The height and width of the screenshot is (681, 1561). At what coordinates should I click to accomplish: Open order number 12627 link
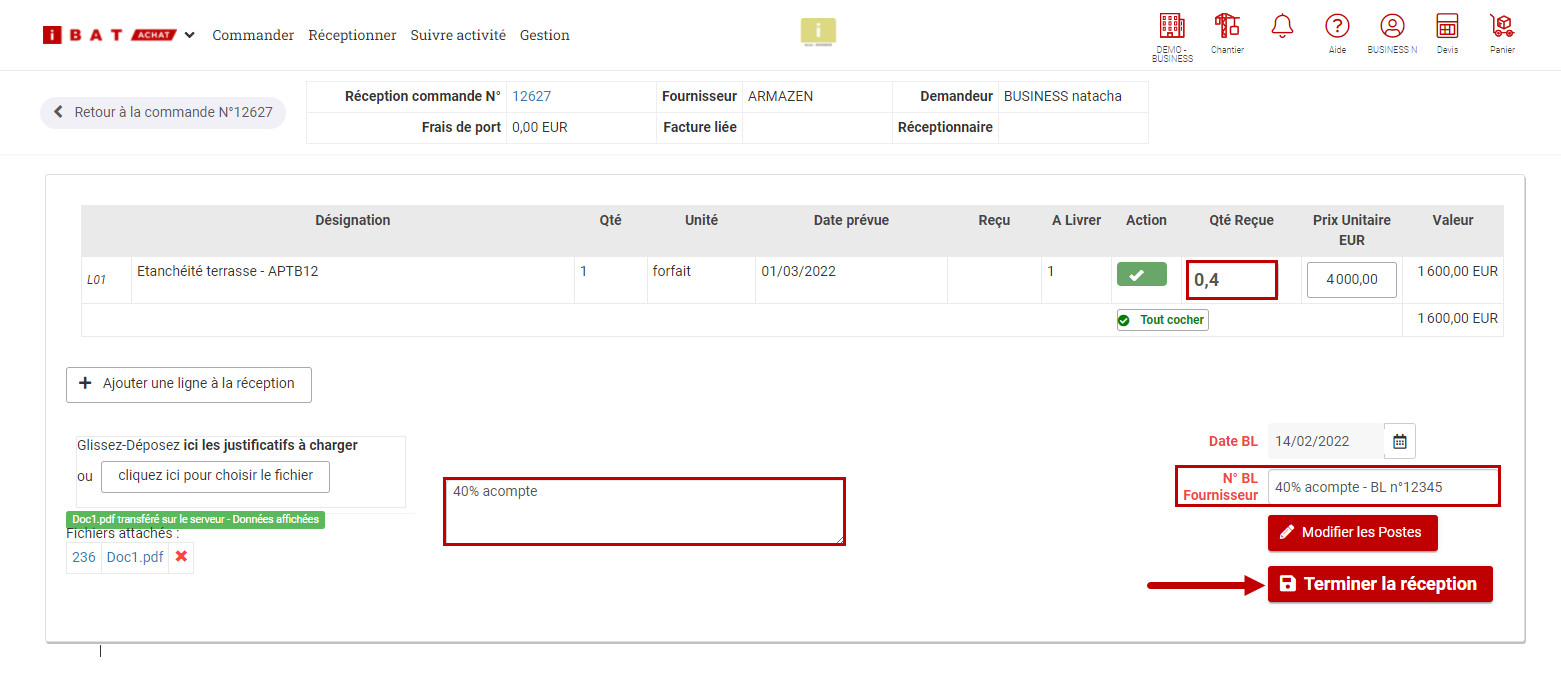pos(532,97)
